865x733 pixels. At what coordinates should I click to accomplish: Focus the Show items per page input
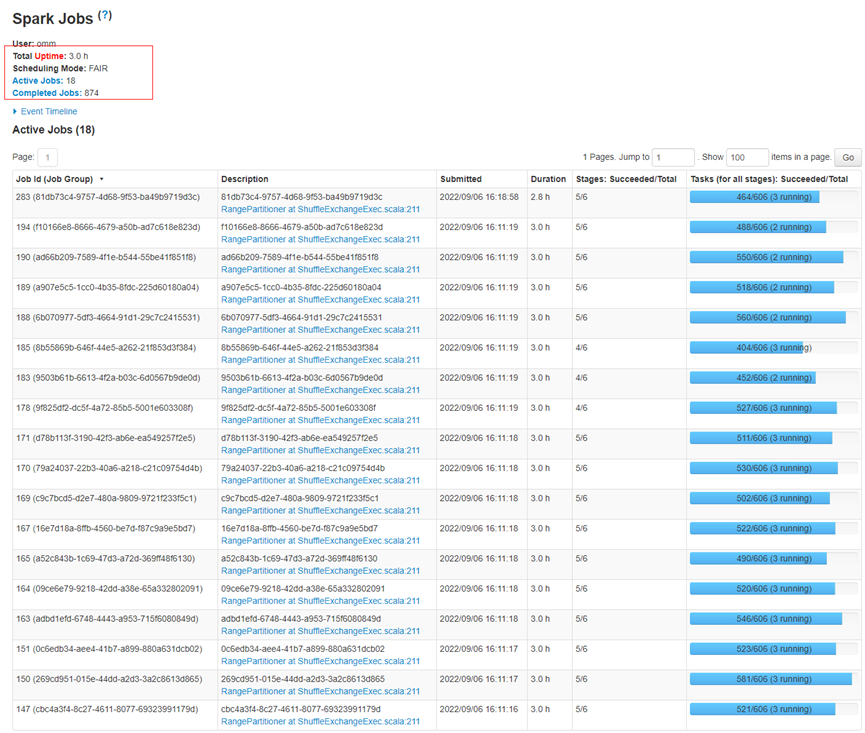point(747,157)
